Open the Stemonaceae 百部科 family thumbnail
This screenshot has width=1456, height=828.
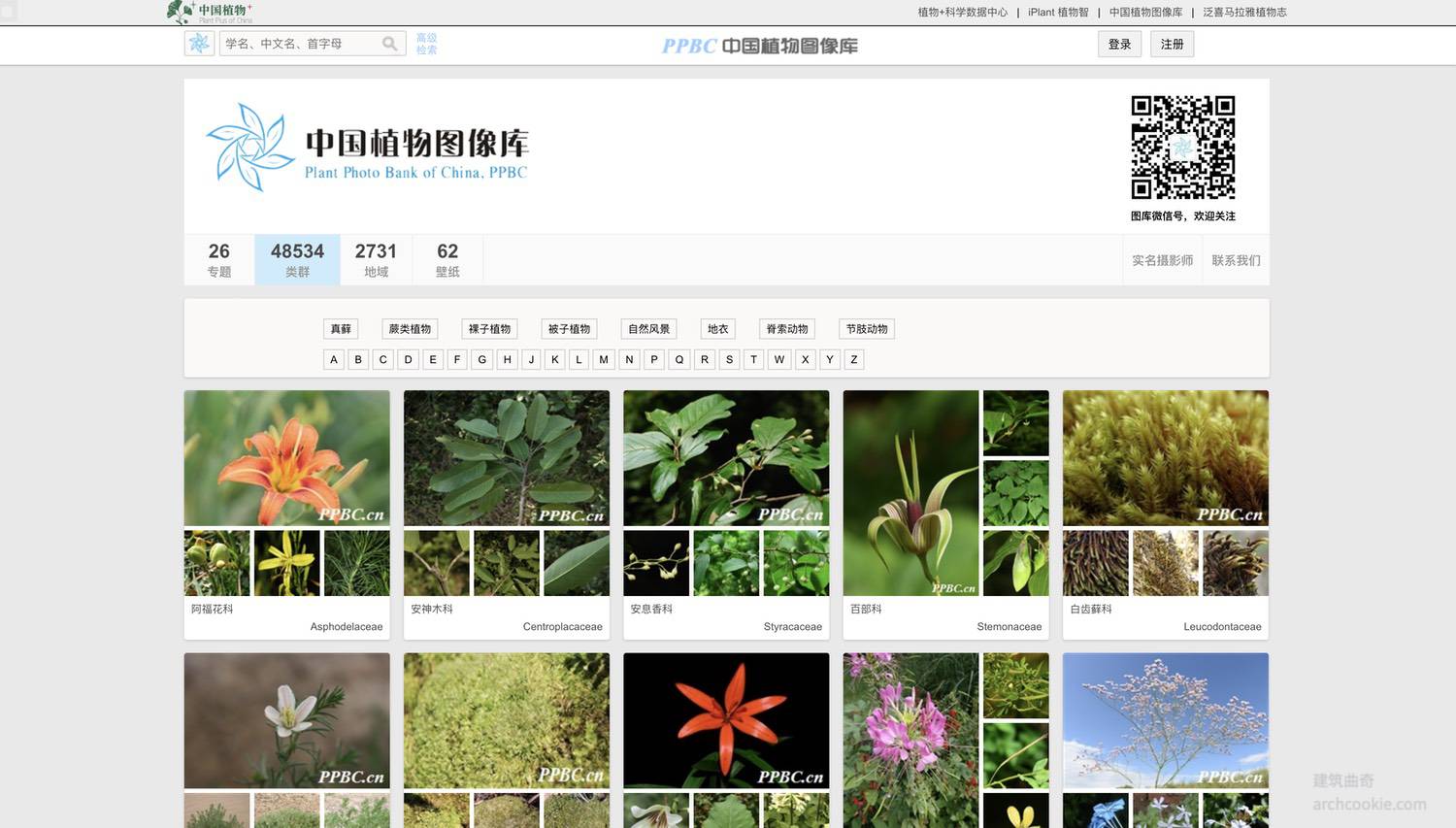point(910,493)
